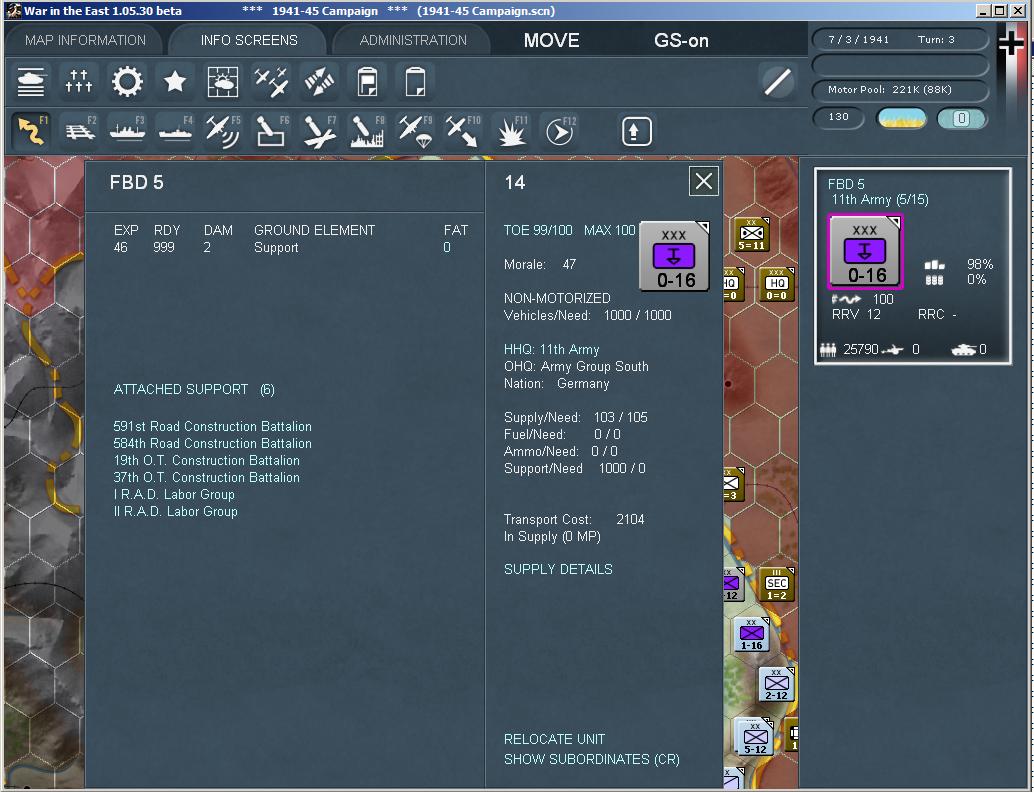Click the FBD 5 counter in the right panel
Image resolution: width=1034 pixels, height=792 pixels.
pyautogui.click(x=865, y=251)
